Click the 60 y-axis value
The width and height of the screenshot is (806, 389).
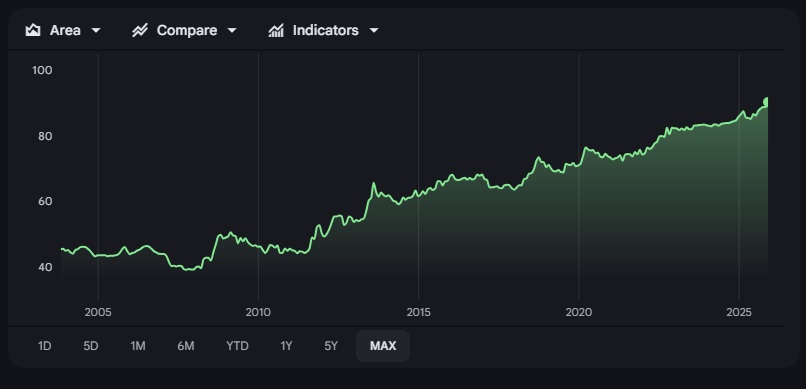tap(45, 201)
